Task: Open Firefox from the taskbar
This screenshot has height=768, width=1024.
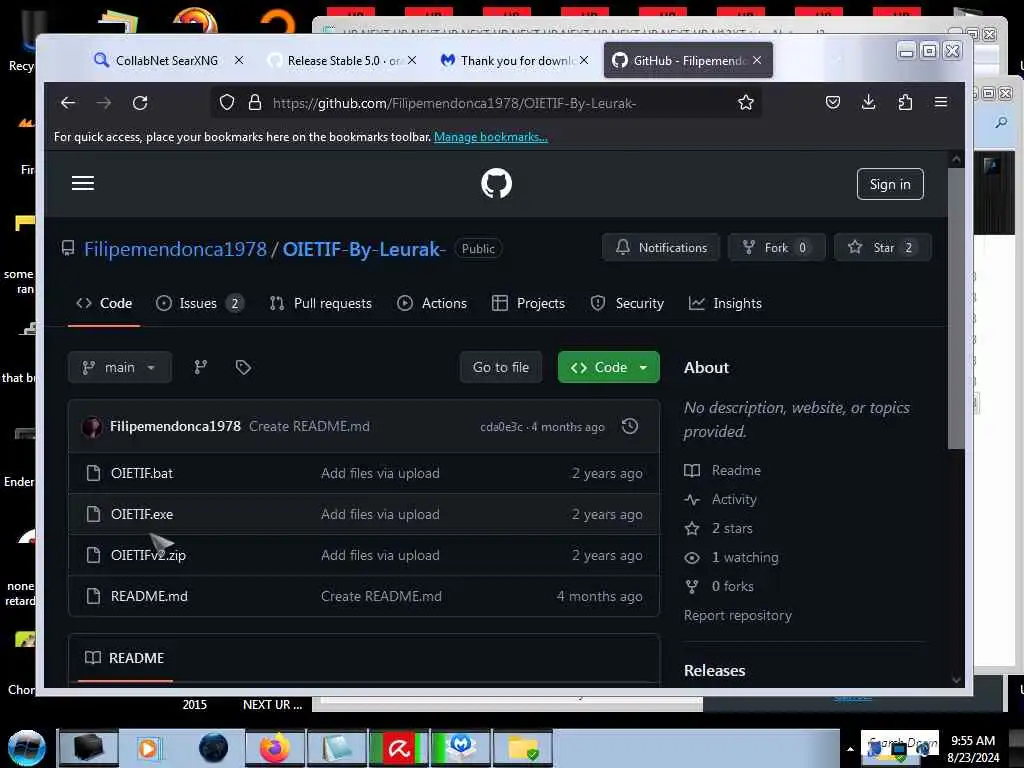Action: coord(275,748)
